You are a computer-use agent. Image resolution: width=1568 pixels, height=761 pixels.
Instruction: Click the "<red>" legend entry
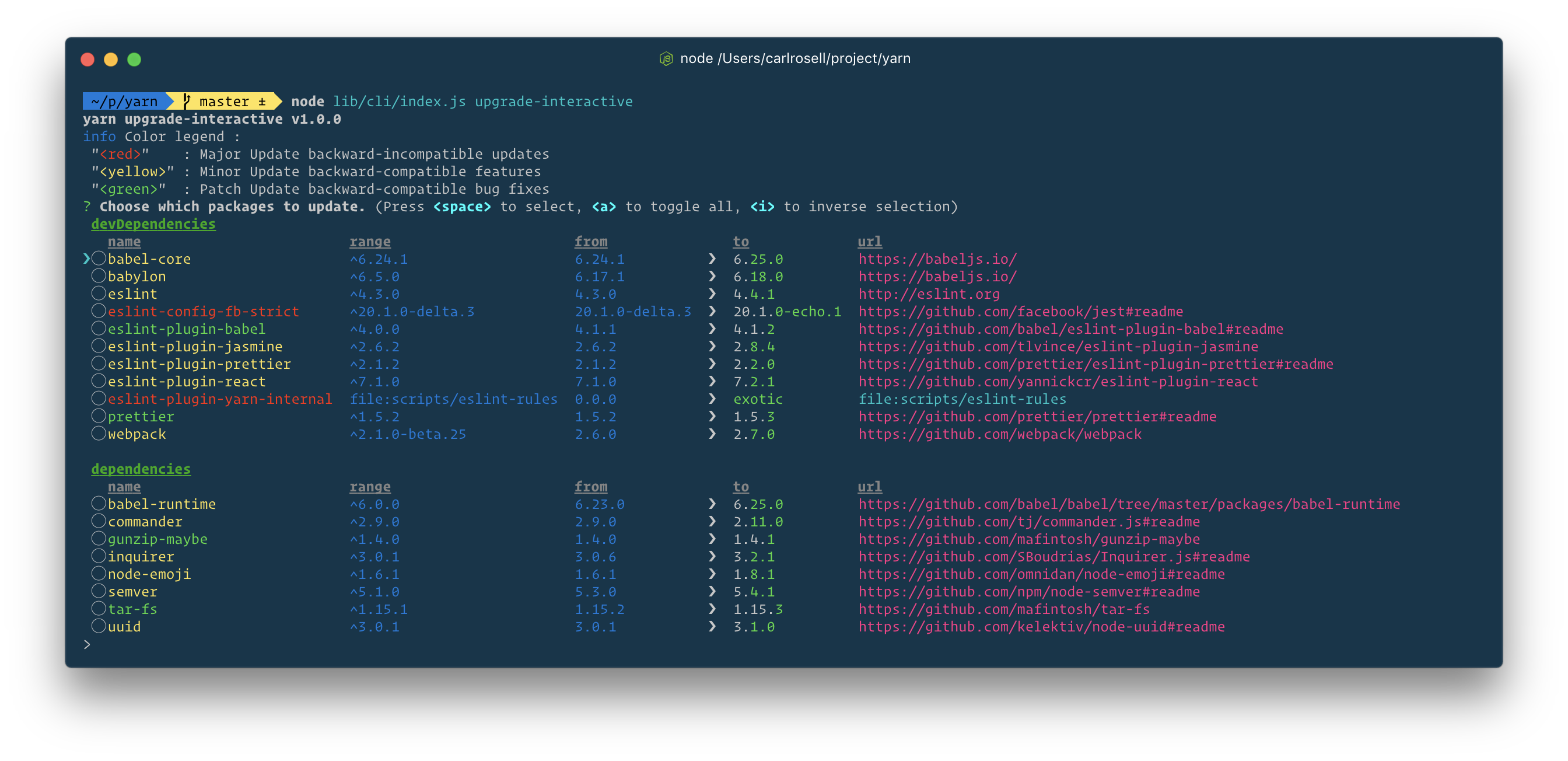[120, 154]
